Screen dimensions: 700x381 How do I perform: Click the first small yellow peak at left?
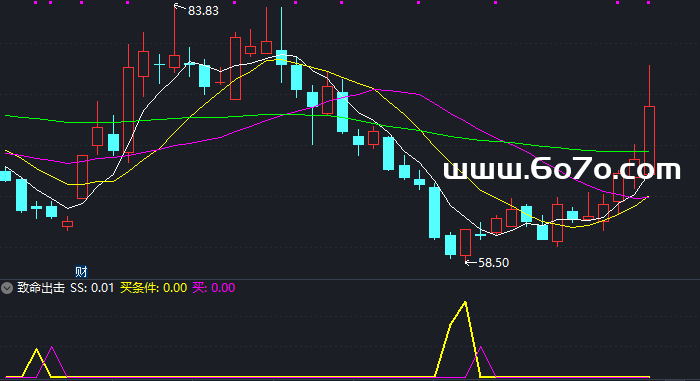tap(37, 351)
